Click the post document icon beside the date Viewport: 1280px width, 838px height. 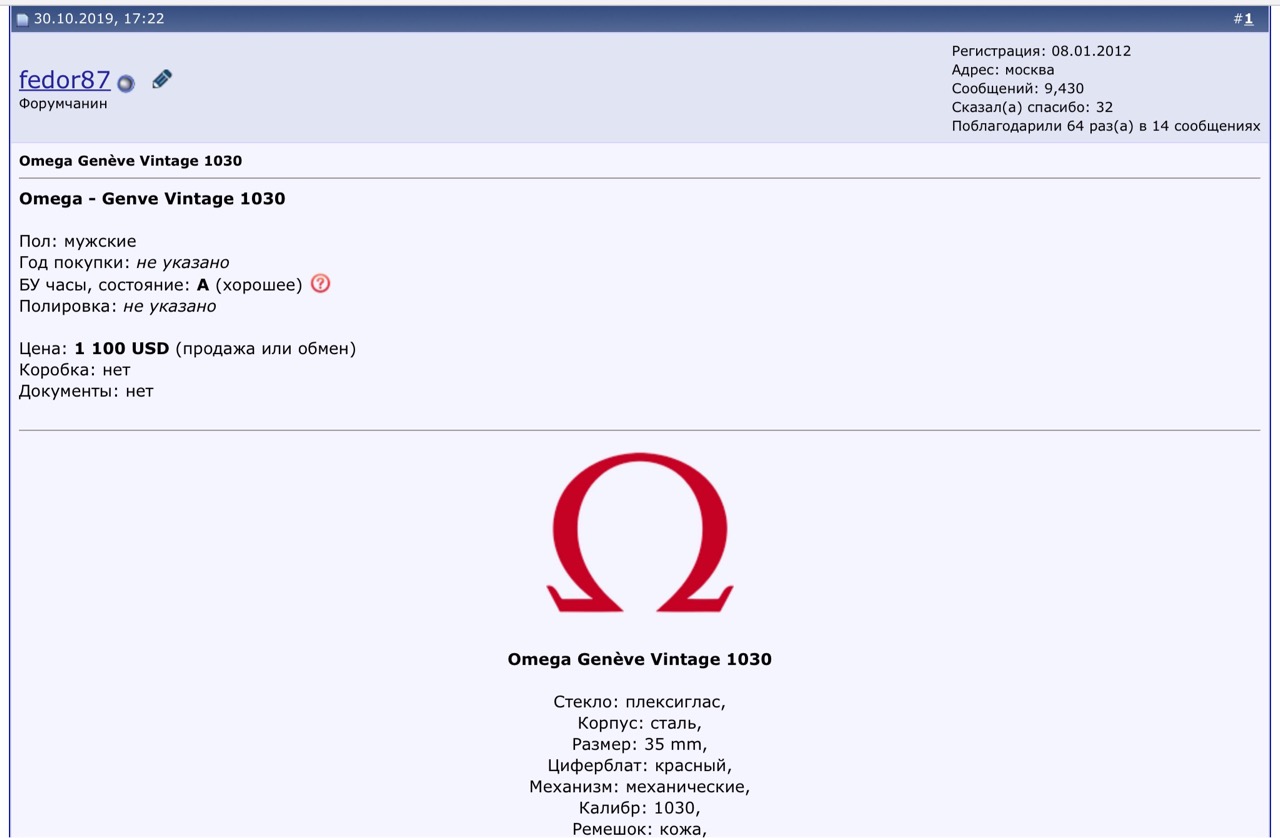click(x=23, y=19)
